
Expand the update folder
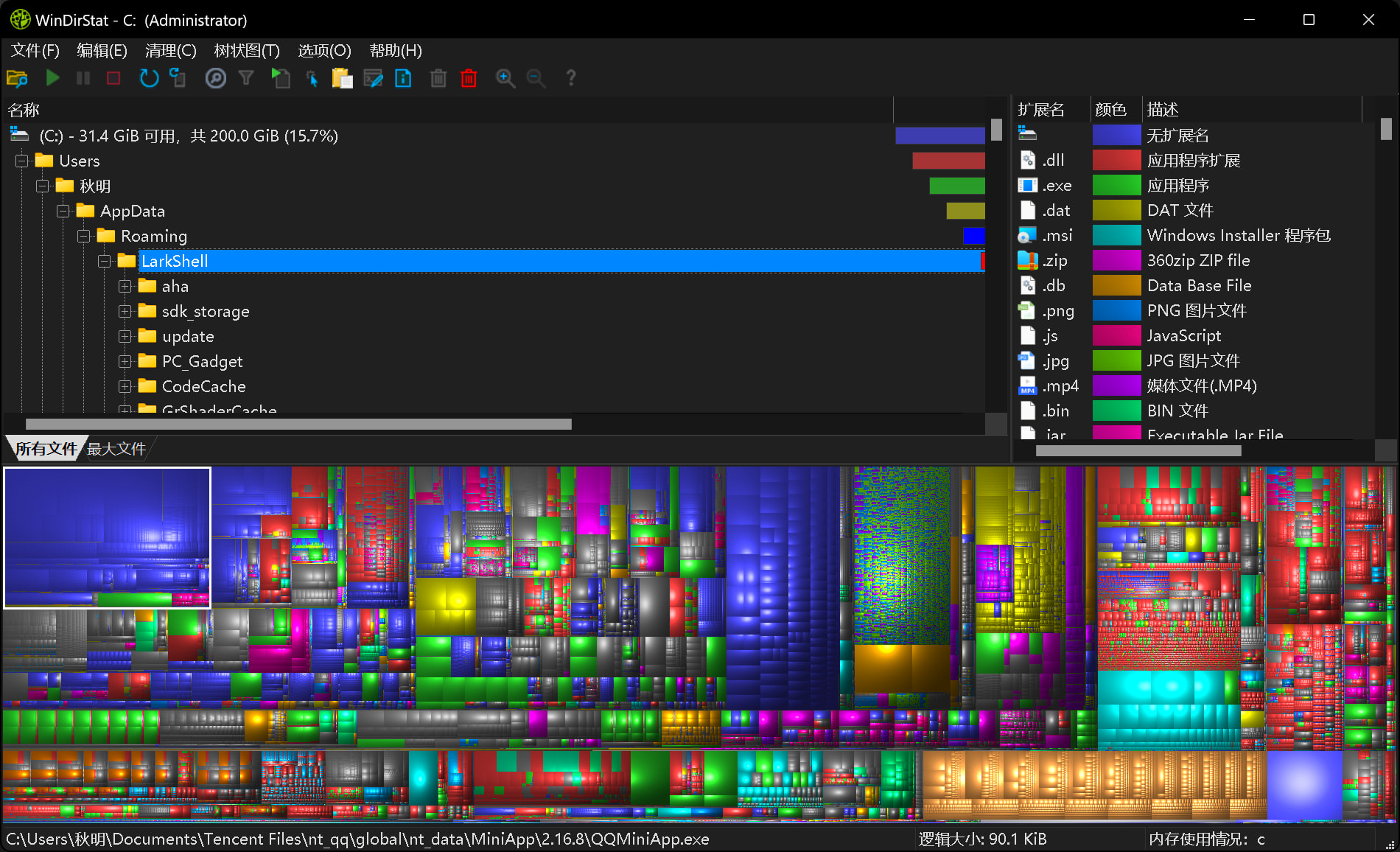pos(125,337)
